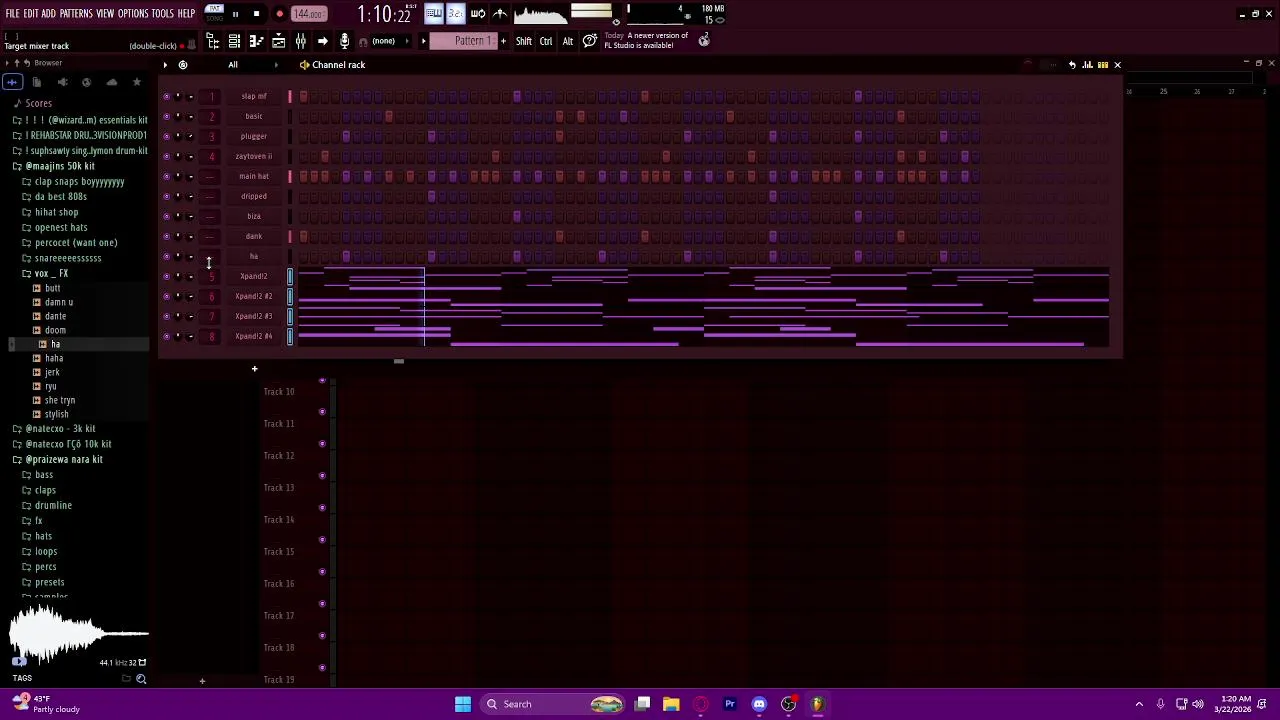The image size is (1280, 720).
Task: Click the tempo display showing 144
Action: pos(309,14)
